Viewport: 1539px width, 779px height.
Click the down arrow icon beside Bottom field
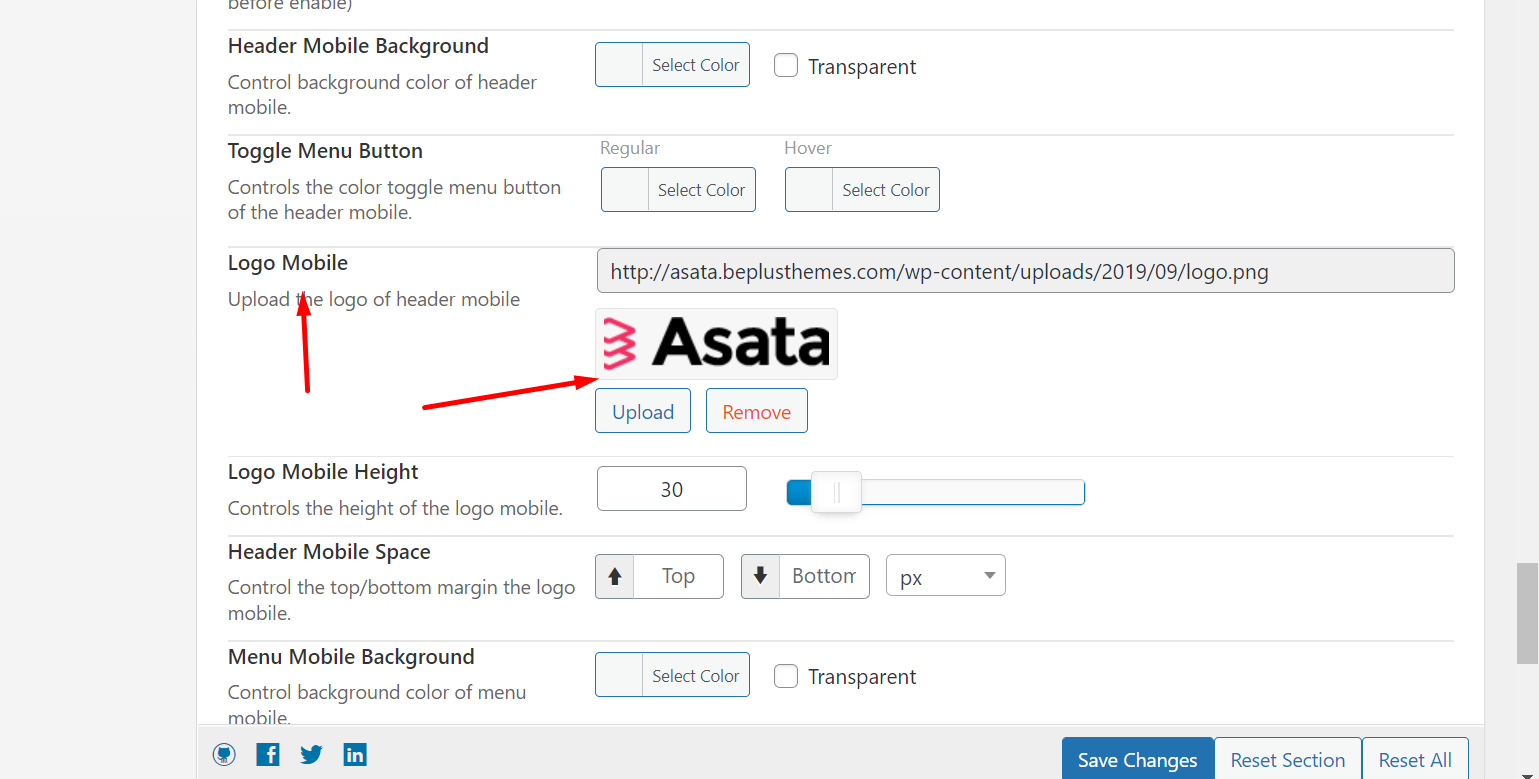click(760, 576)
